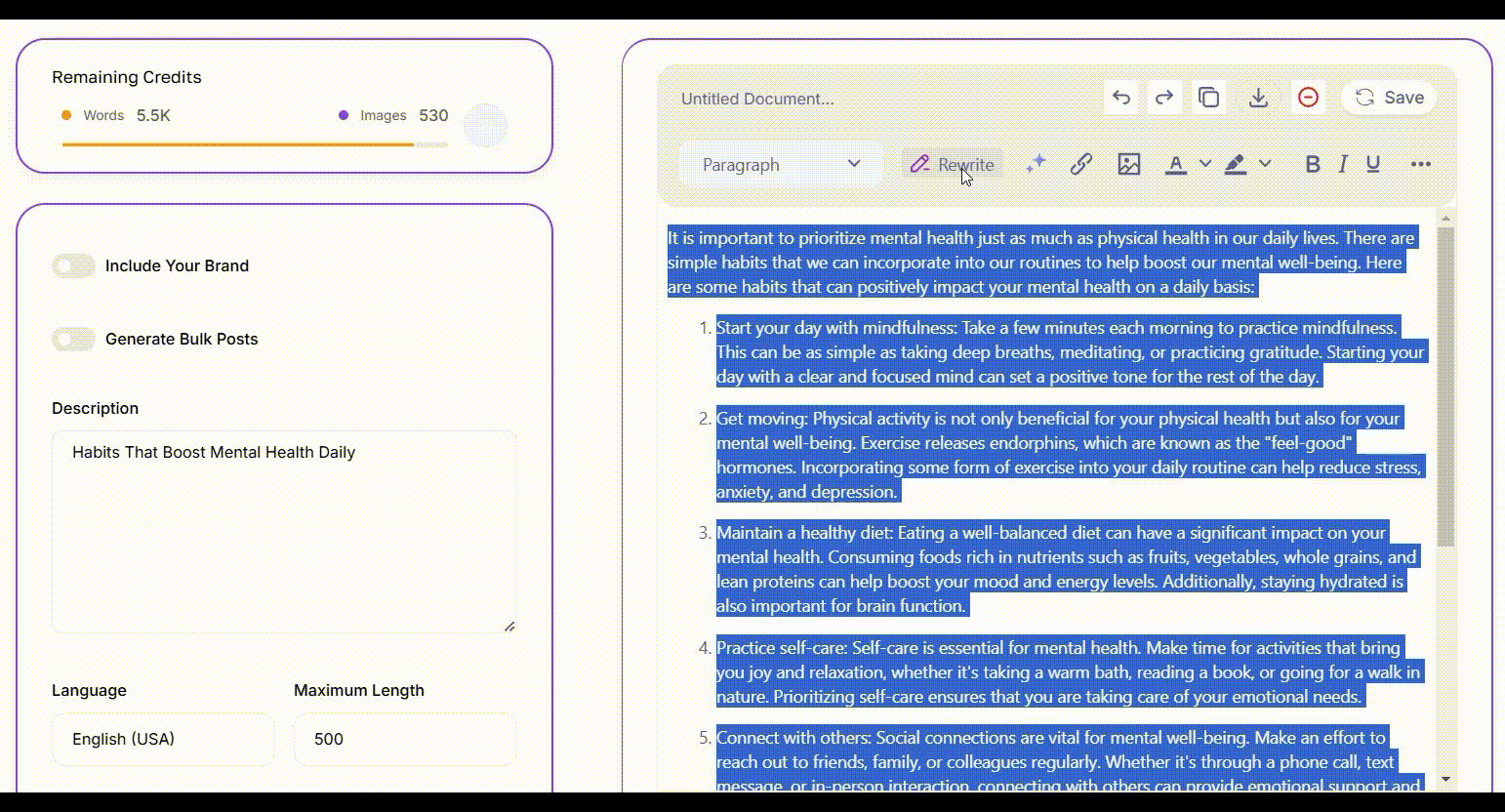Click the Maximum Length input field
Viewport: 1505px width, 812px height.
405,739
